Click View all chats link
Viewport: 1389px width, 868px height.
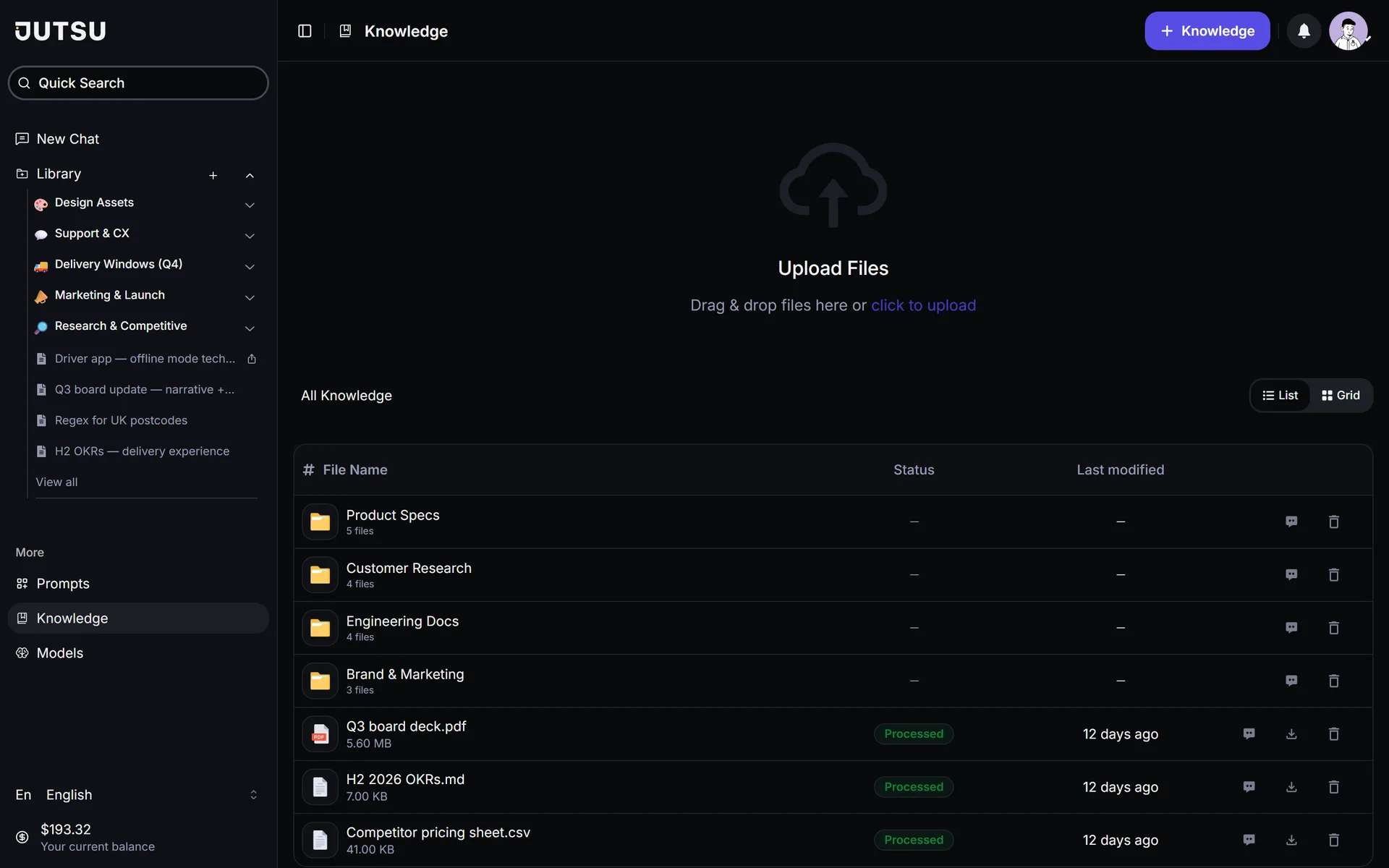[x=56, y=482]
